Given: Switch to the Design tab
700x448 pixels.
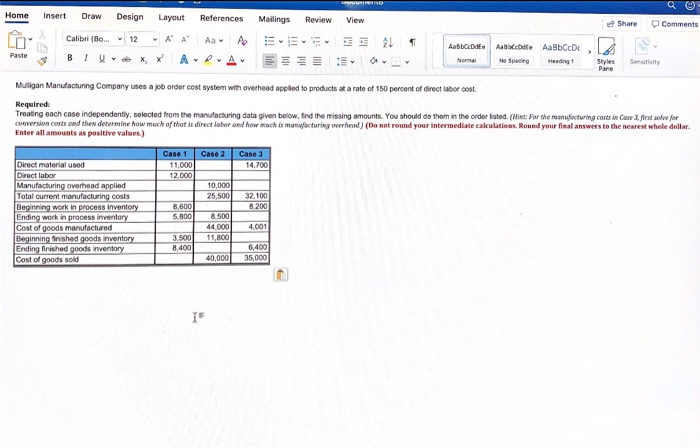Looking at the screenshot, I should click(130, 17).
